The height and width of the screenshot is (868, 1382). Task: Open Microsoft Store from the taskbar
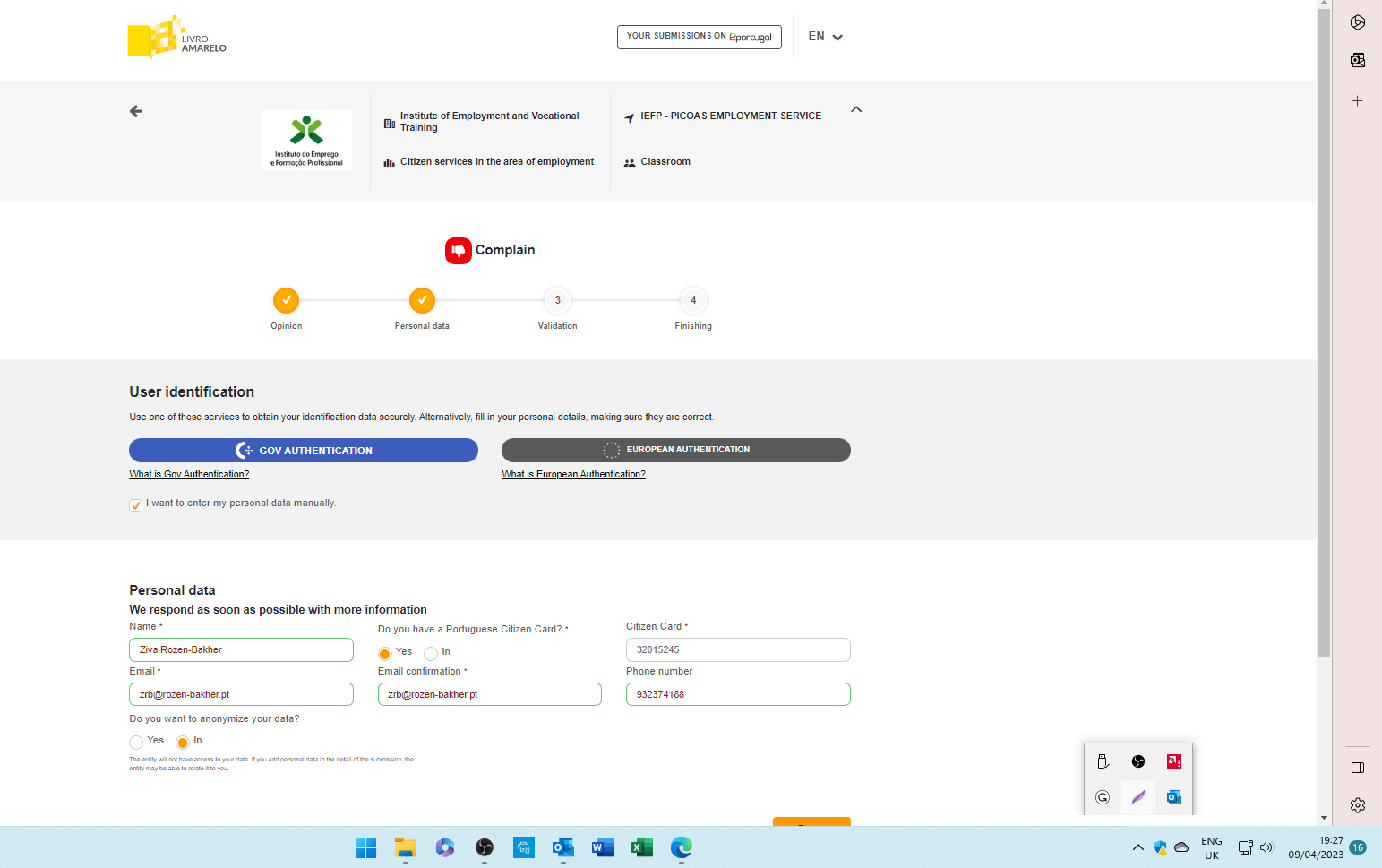pyautogui.click(x=524, y=847)
